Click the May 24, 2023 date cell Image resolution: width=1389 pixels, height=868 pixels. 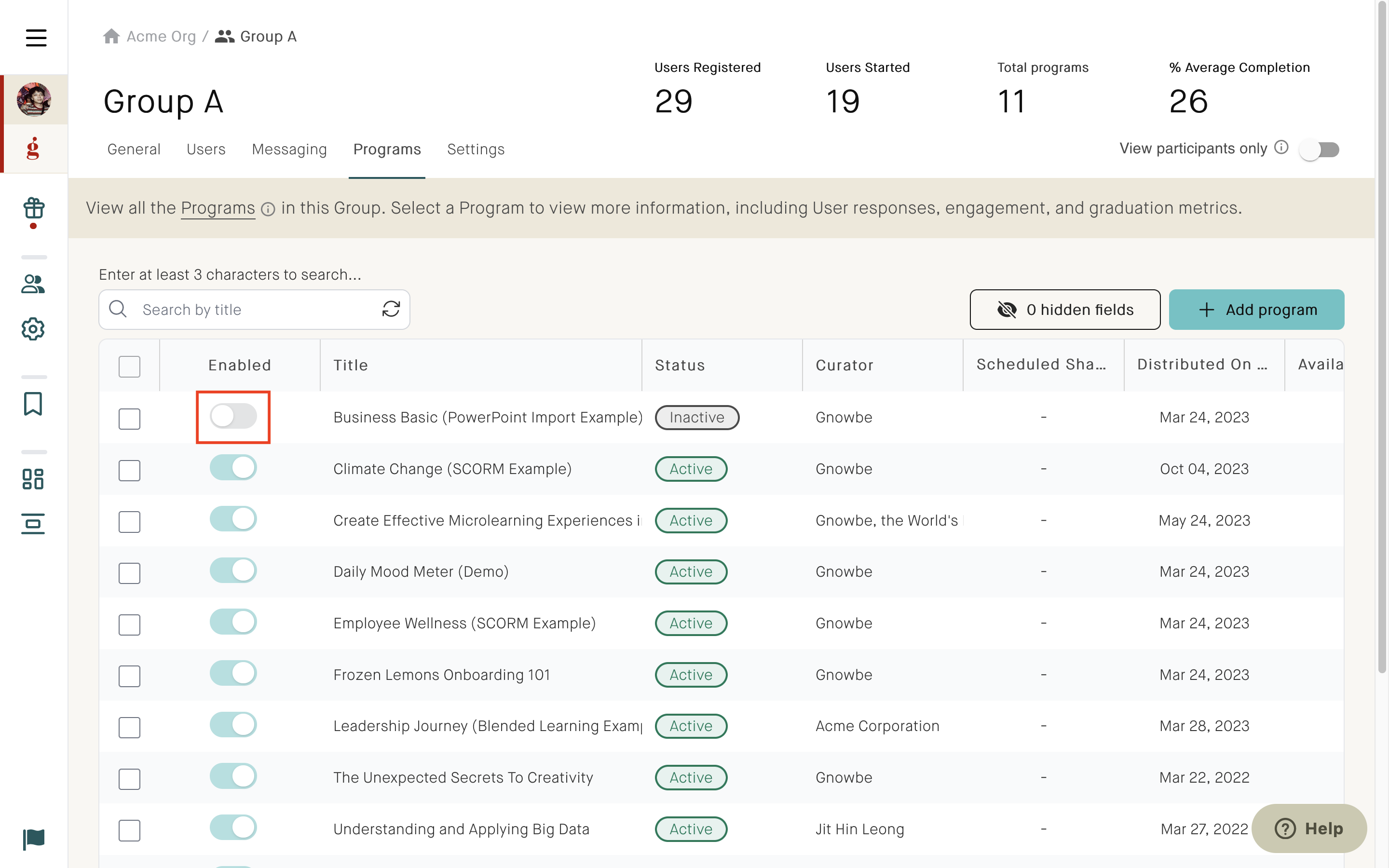click(1204, 521)
